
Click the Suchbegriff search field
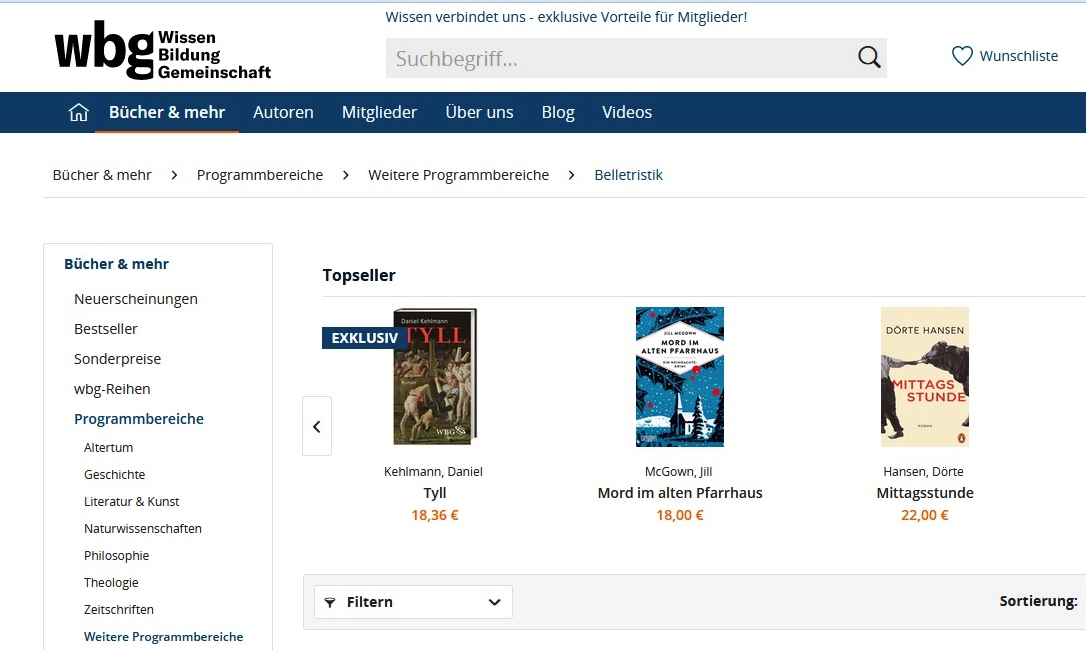620,58
